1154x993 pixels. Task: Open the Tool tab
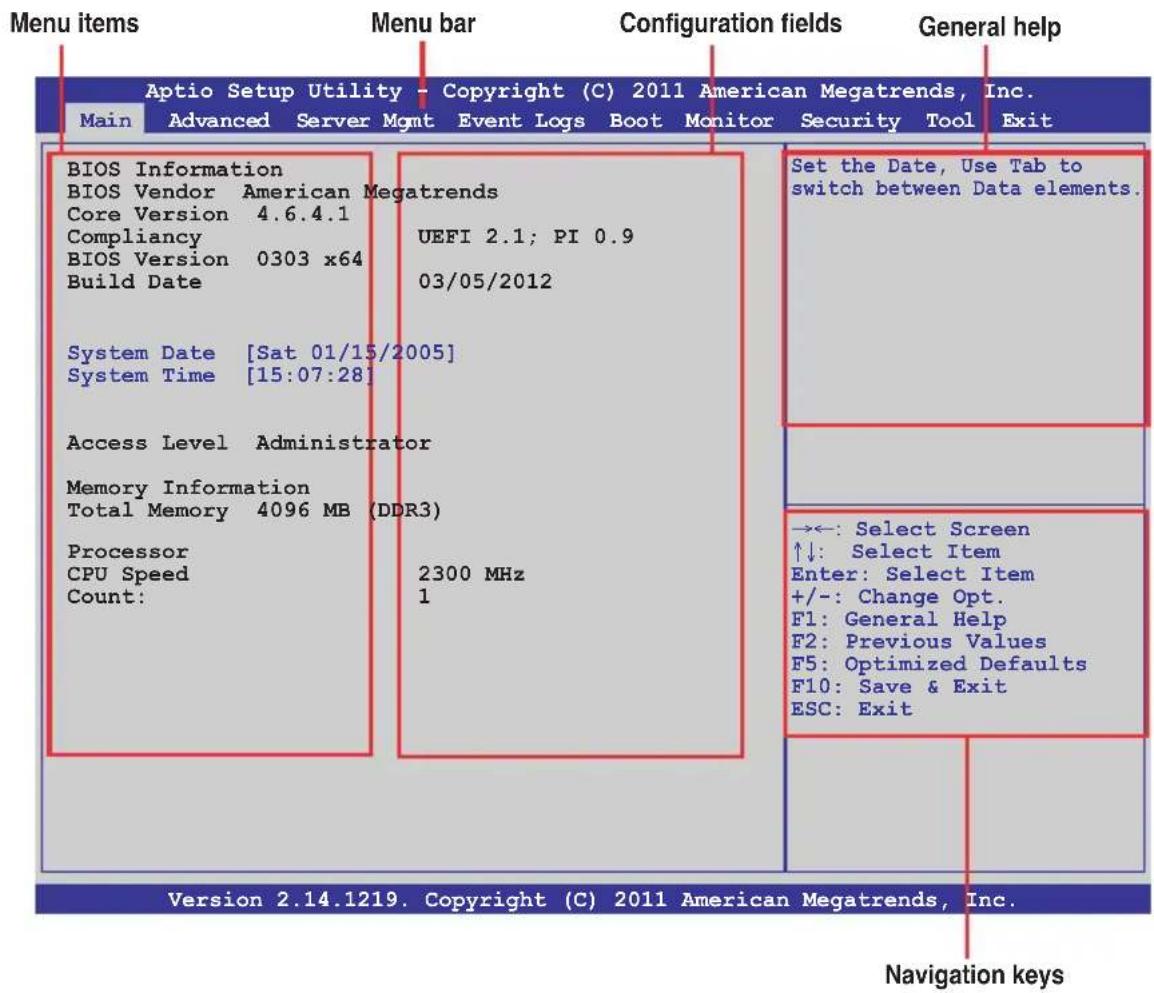click(949, 120)
